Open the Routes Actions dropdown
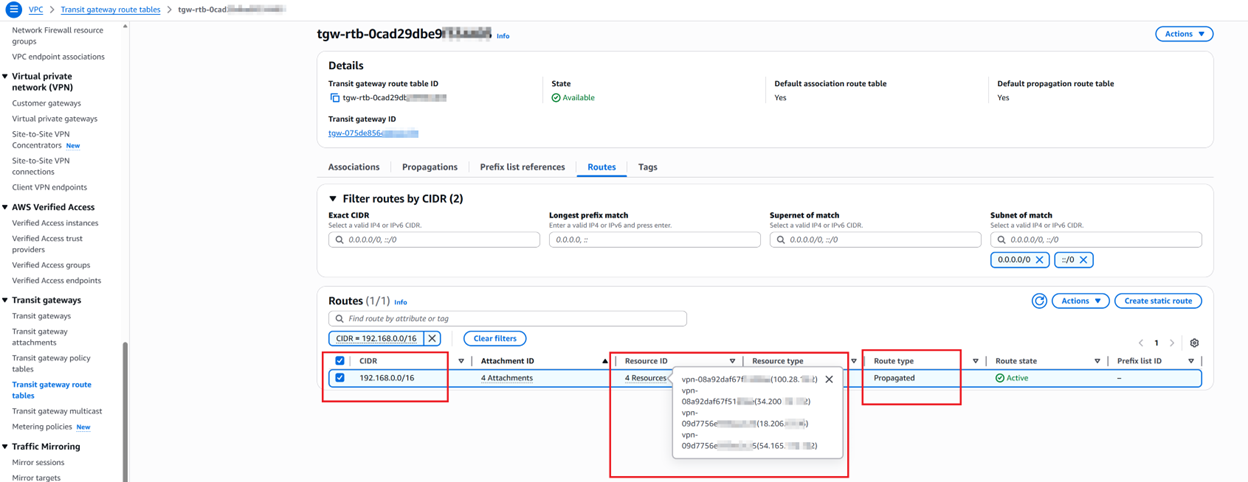 pyautogui.click(x=1081, y=301)
